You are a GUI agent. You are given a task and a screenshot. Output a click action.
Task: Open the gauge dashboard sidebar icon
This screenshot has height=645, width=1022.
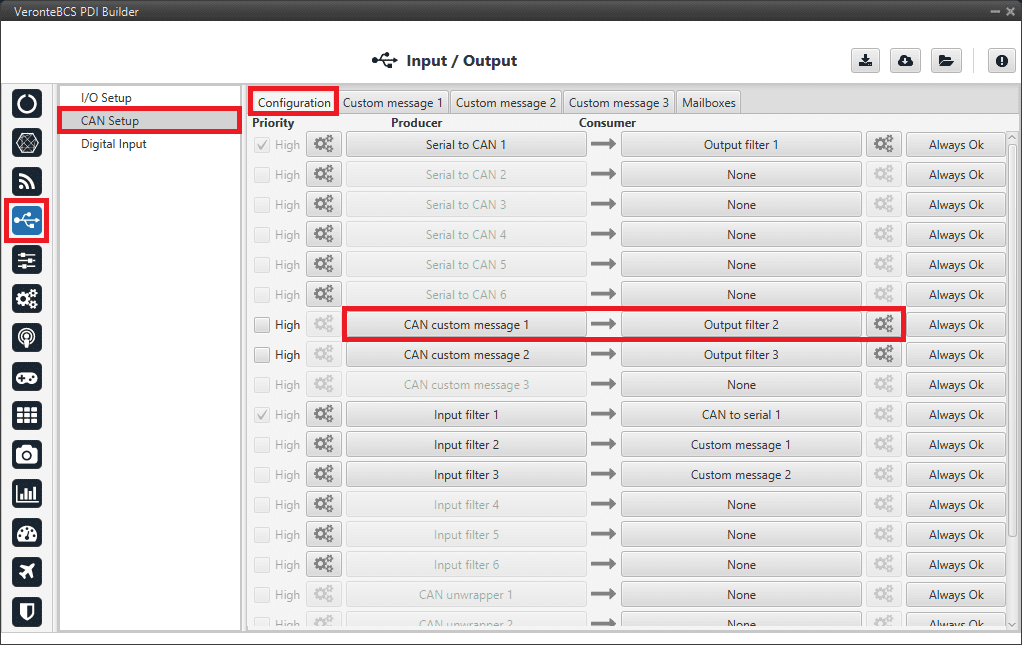(27, 534)
